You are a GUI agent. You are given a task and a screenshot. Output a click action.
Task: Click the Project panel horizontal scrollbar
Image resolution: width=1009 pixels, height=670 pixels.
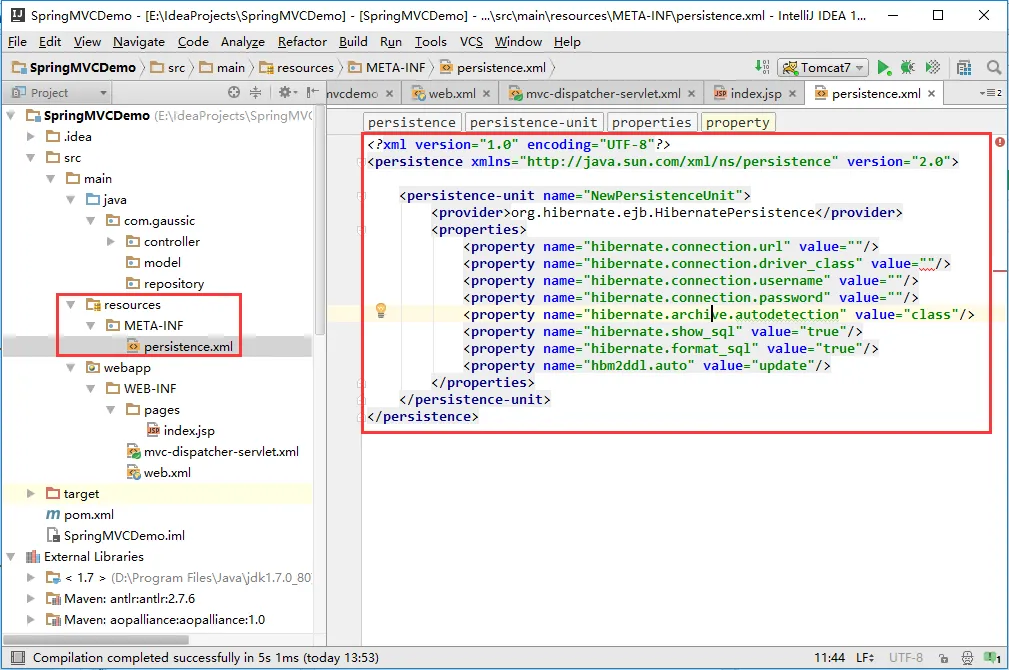coord(97,640)
